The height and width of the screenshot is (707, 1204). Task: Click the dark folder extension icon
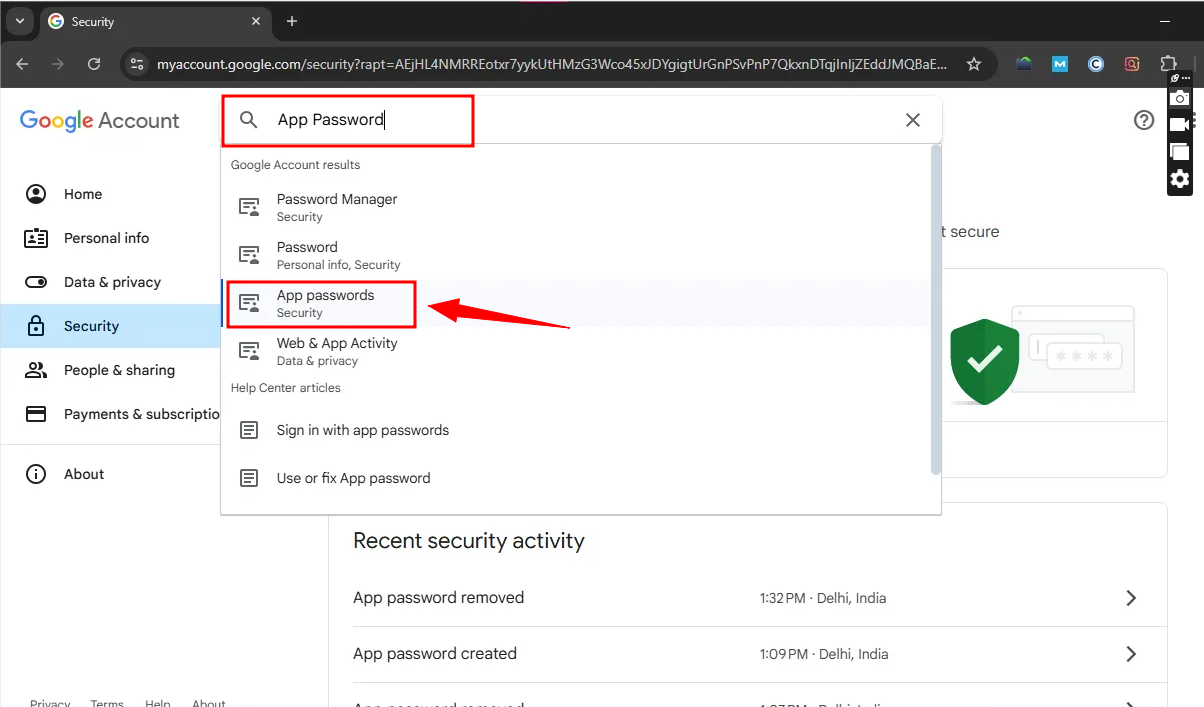(1024, 64)
